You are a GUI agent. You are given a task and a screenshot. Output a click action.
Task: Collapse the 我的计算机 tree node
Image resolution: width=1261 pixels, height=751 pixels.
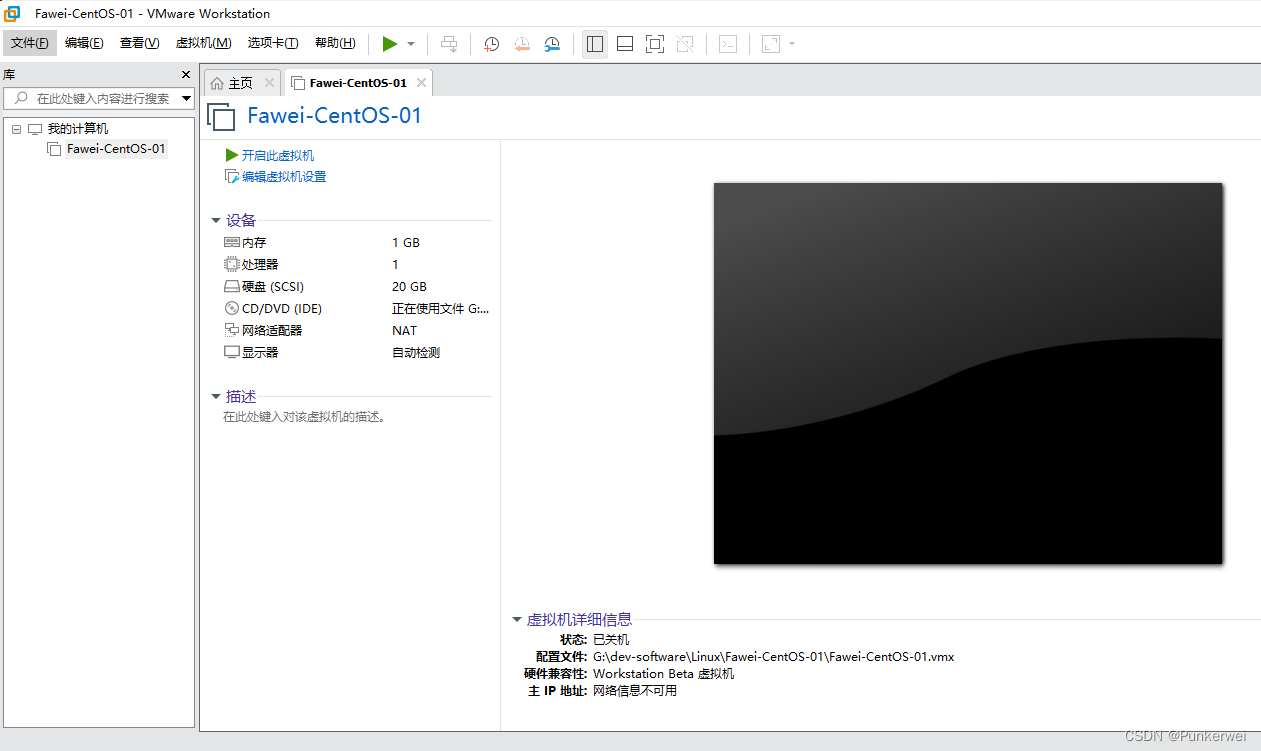(x=16, y=129)
